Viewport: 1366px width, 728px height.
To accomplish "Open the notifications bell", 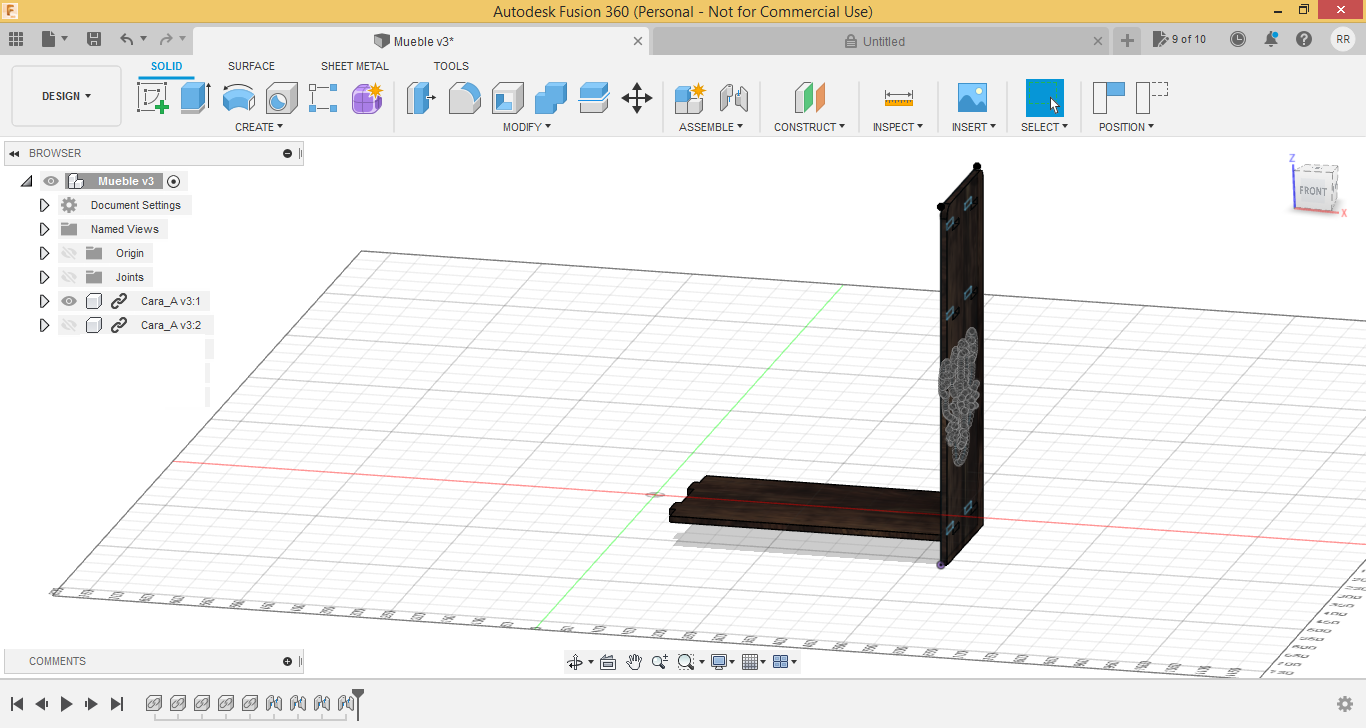I will point(1271,39).
